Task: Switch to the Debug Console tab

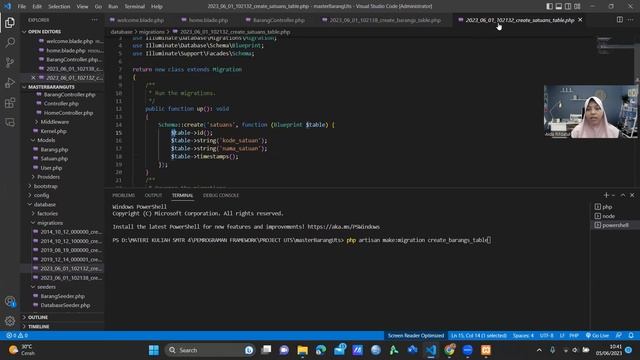Action: pyautogui.click(x=221, y=196)
